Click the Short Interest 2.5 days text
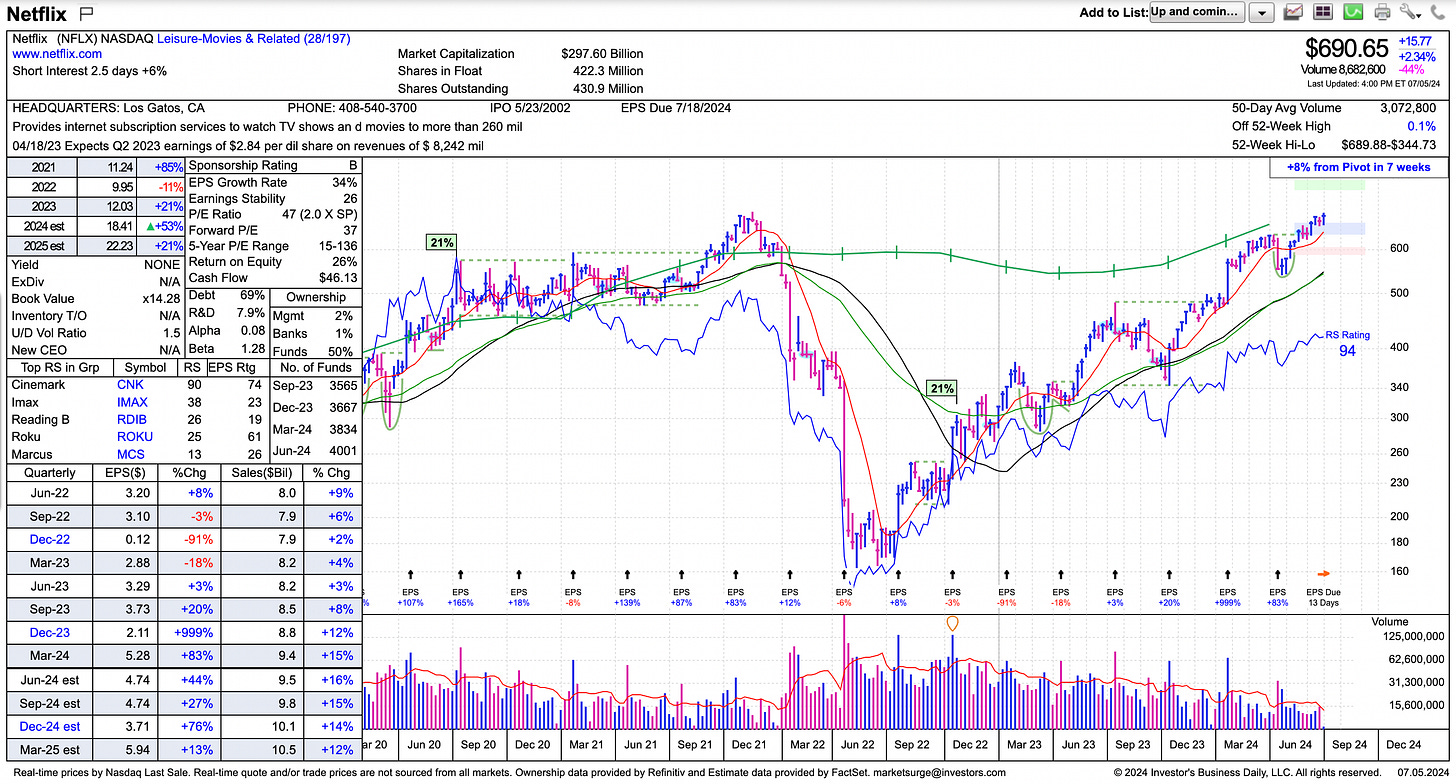The height and width of the screenshot is (784, 1456). [90, 71]
